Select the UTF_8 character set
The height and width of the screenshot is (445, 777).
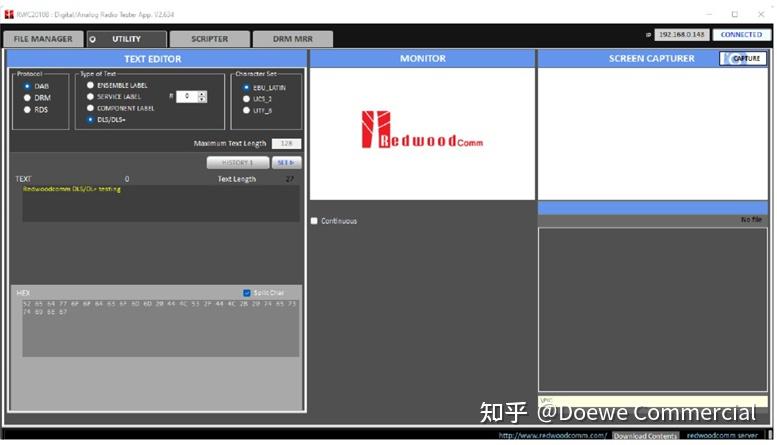point(246,111)
